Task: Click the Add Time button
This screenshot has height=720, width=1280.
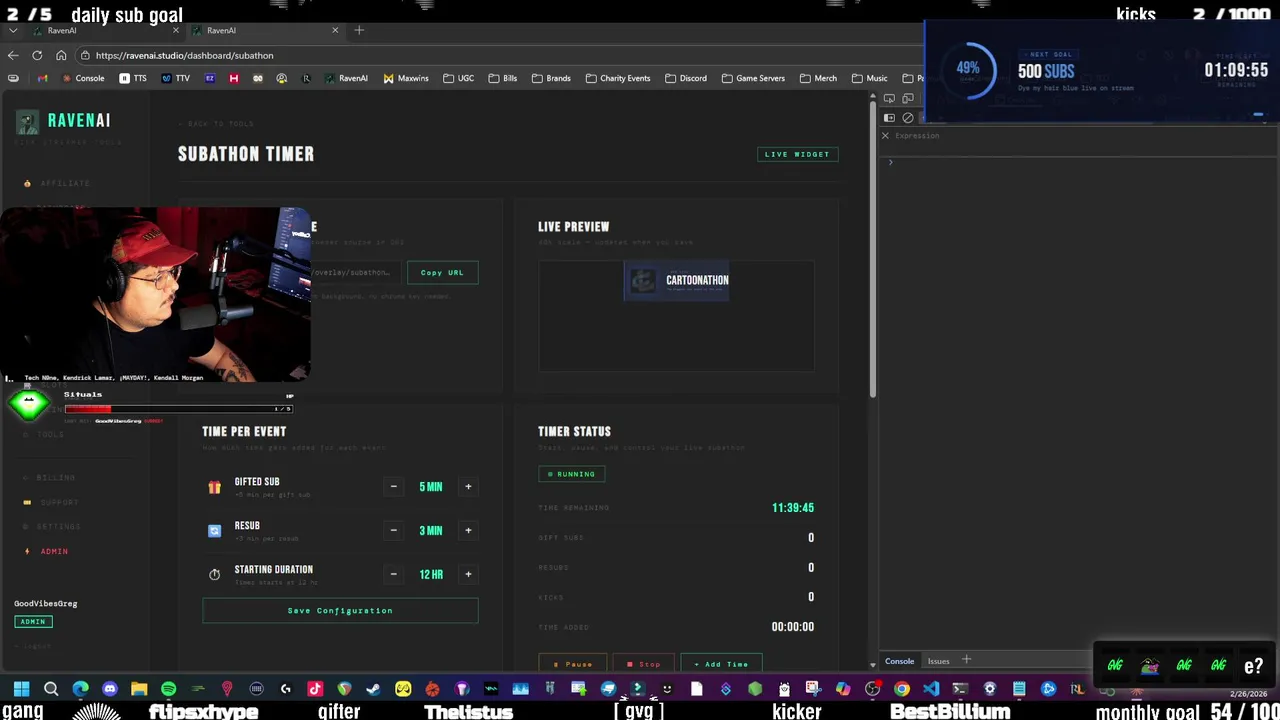Action: tap(721, 664)
